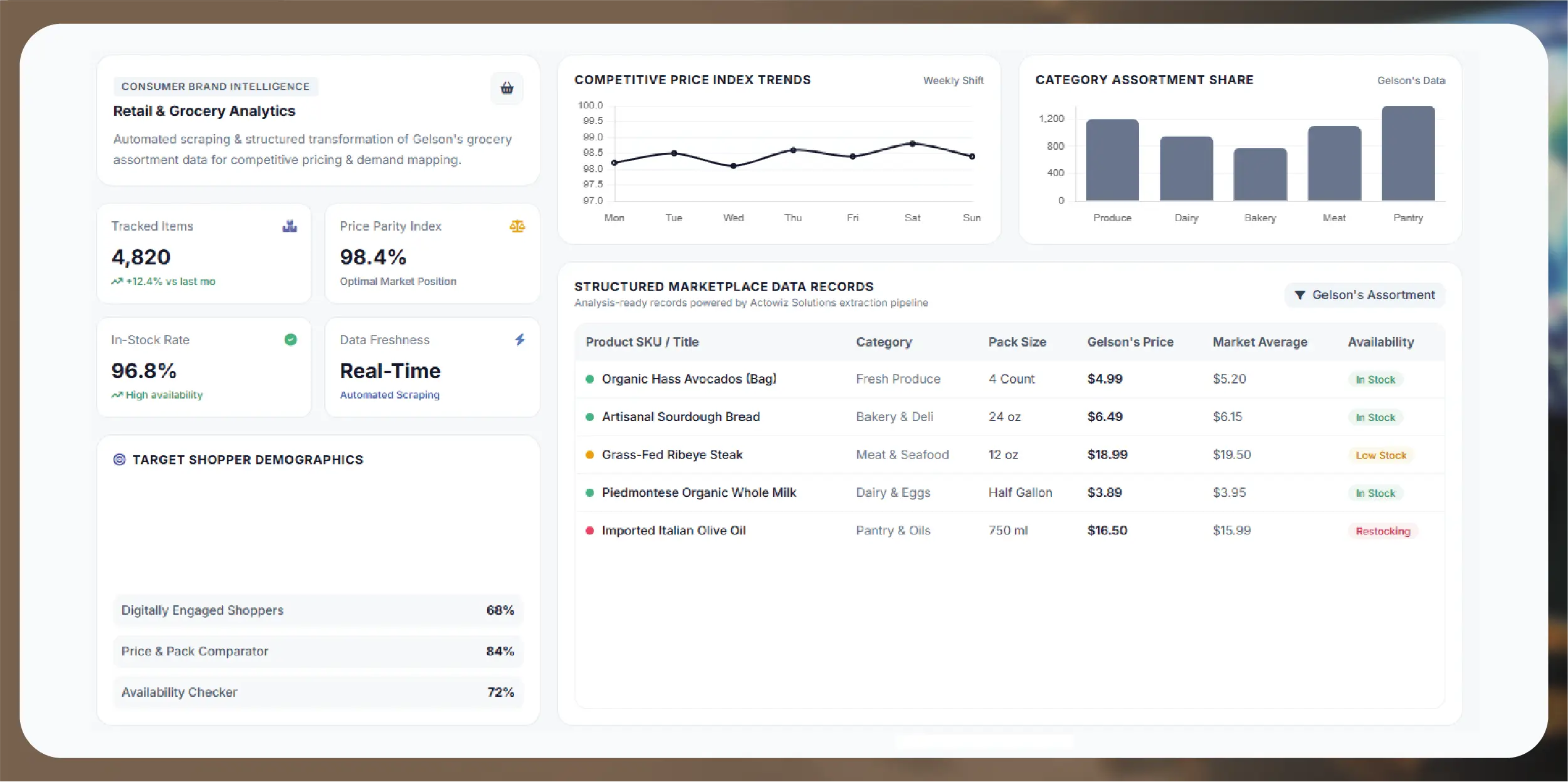This screenshot has height=782, width=1568.
Task: Click the $4.99 Gelson's price cell
Action: pos(1105,379)
